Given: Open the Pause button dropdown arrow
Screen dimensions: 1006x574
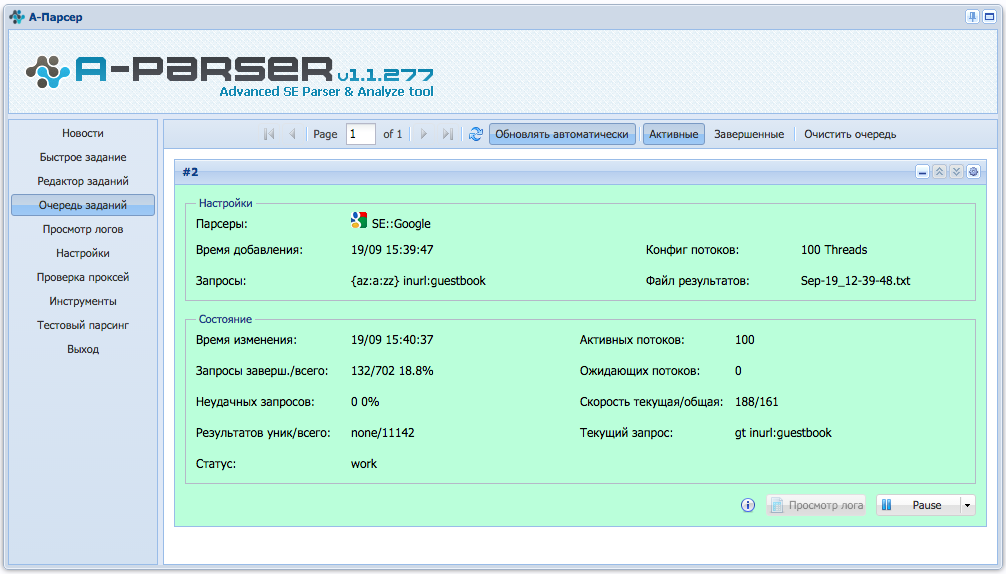Looking at the screenshot, I should pyautogui.click(x=968, y=505).
